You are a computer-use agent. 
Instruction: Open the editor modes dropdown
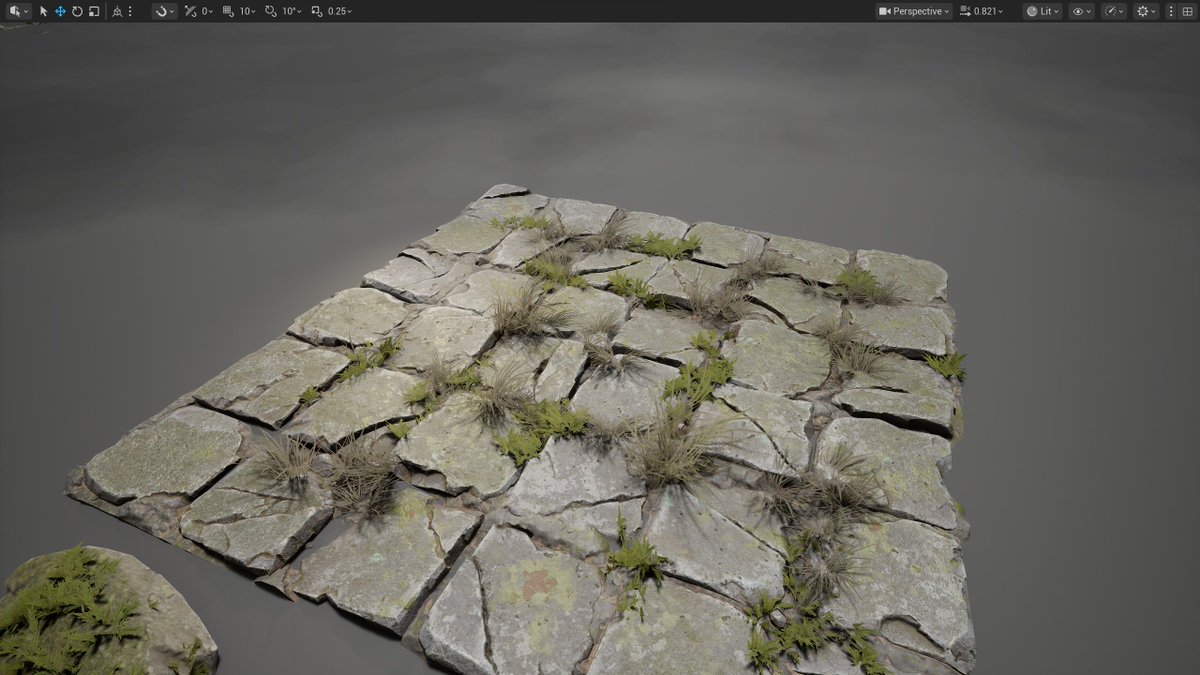pyautogui.click(x=18, y=11)
